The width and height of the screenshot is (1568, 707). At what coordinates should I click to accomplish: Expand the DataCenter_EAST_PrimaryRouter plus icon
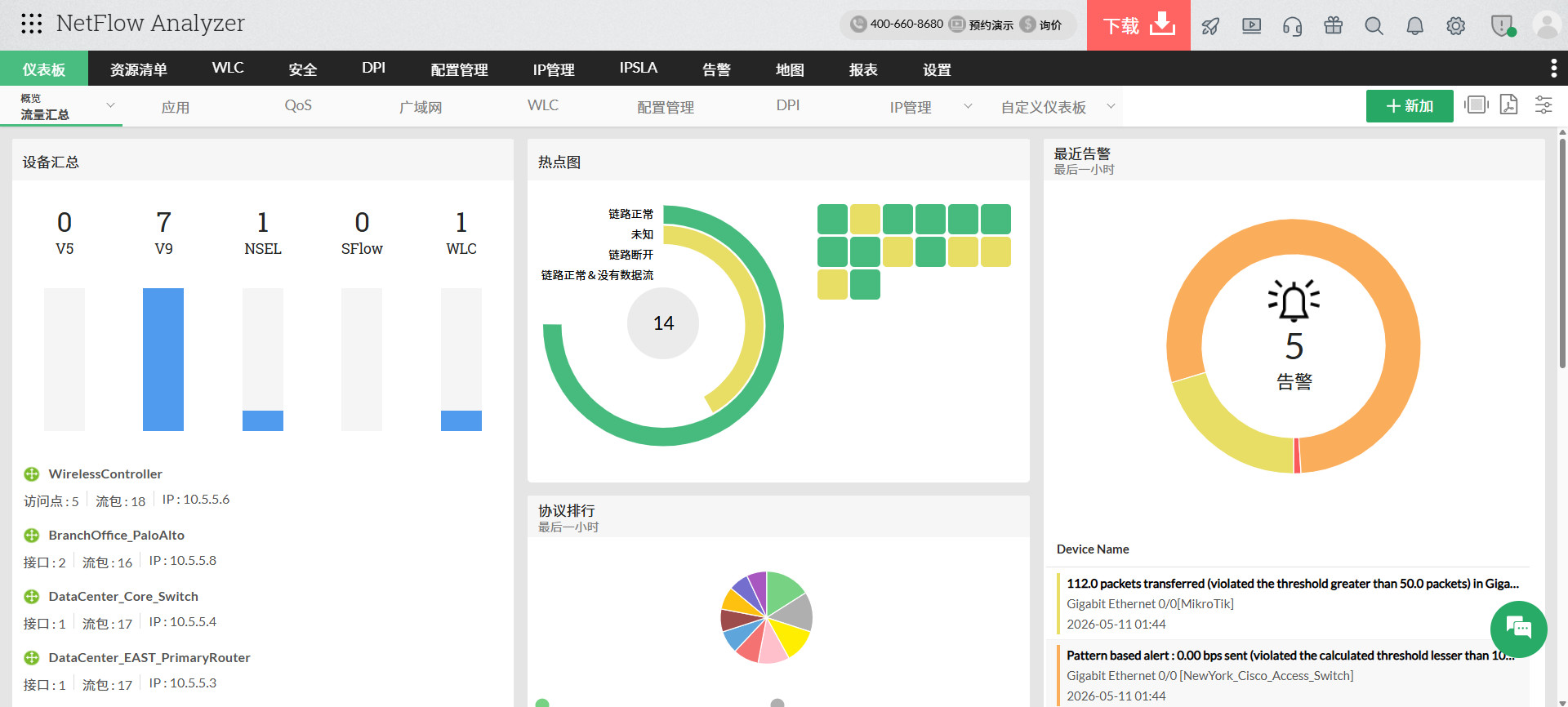(32, 658)
